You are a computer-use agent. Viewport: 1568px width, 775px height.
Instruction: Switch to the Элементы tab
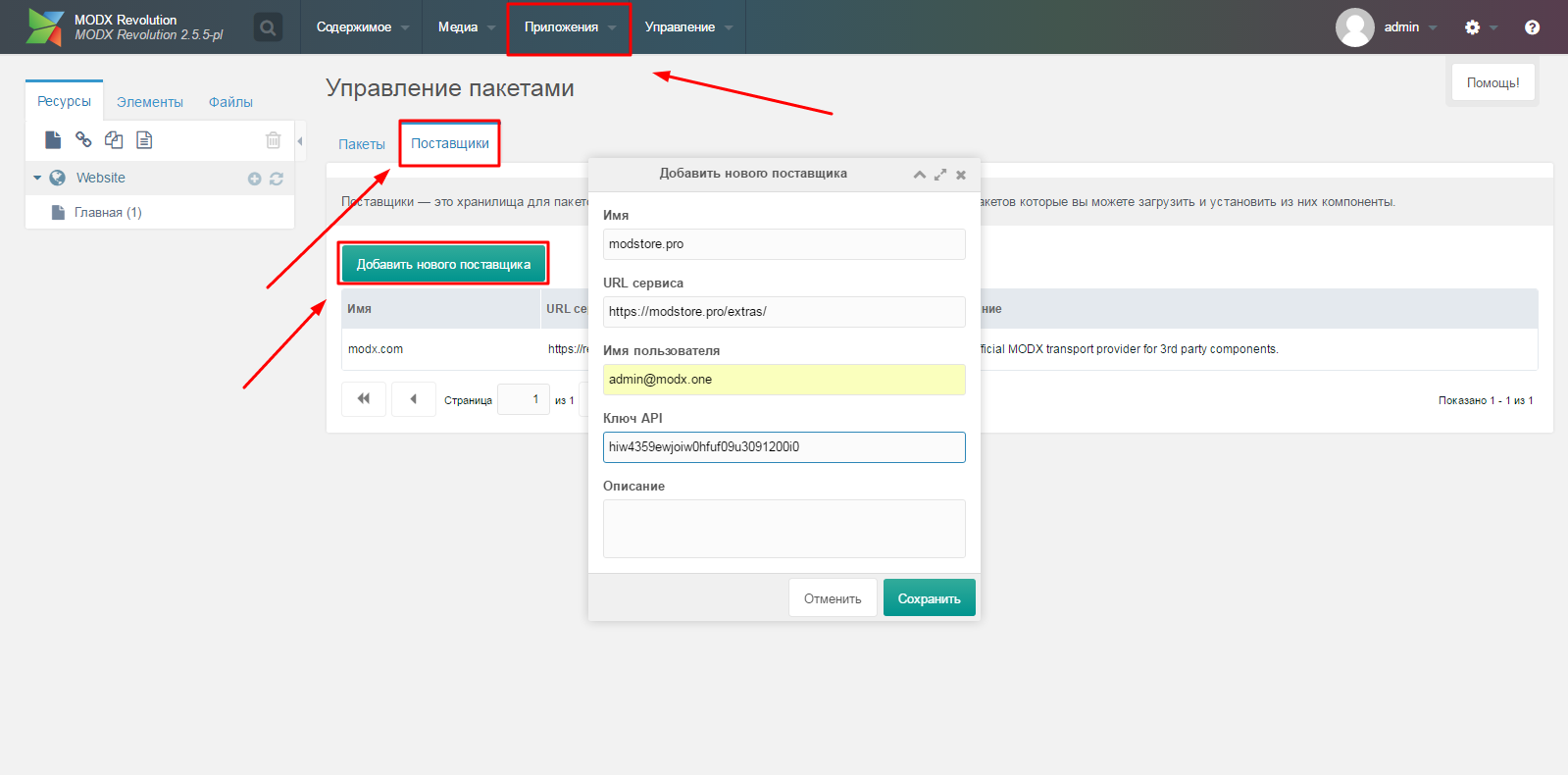coord(150,102)
